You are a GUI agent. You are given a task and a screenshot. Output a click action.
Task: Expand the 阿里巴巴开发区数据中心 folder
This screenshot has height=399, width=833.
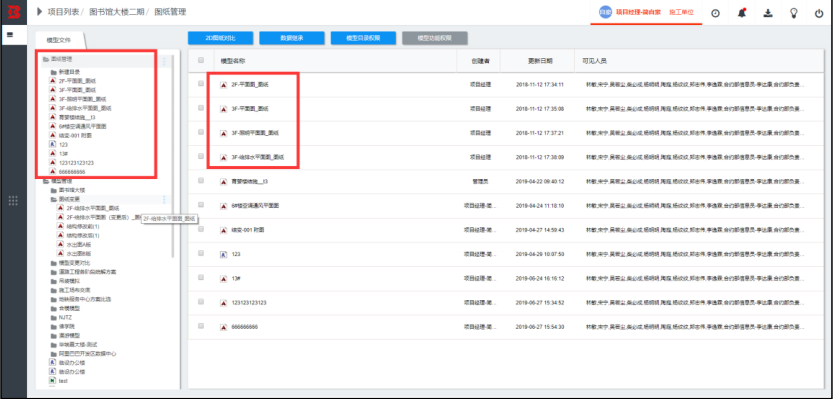pos(53,353)
